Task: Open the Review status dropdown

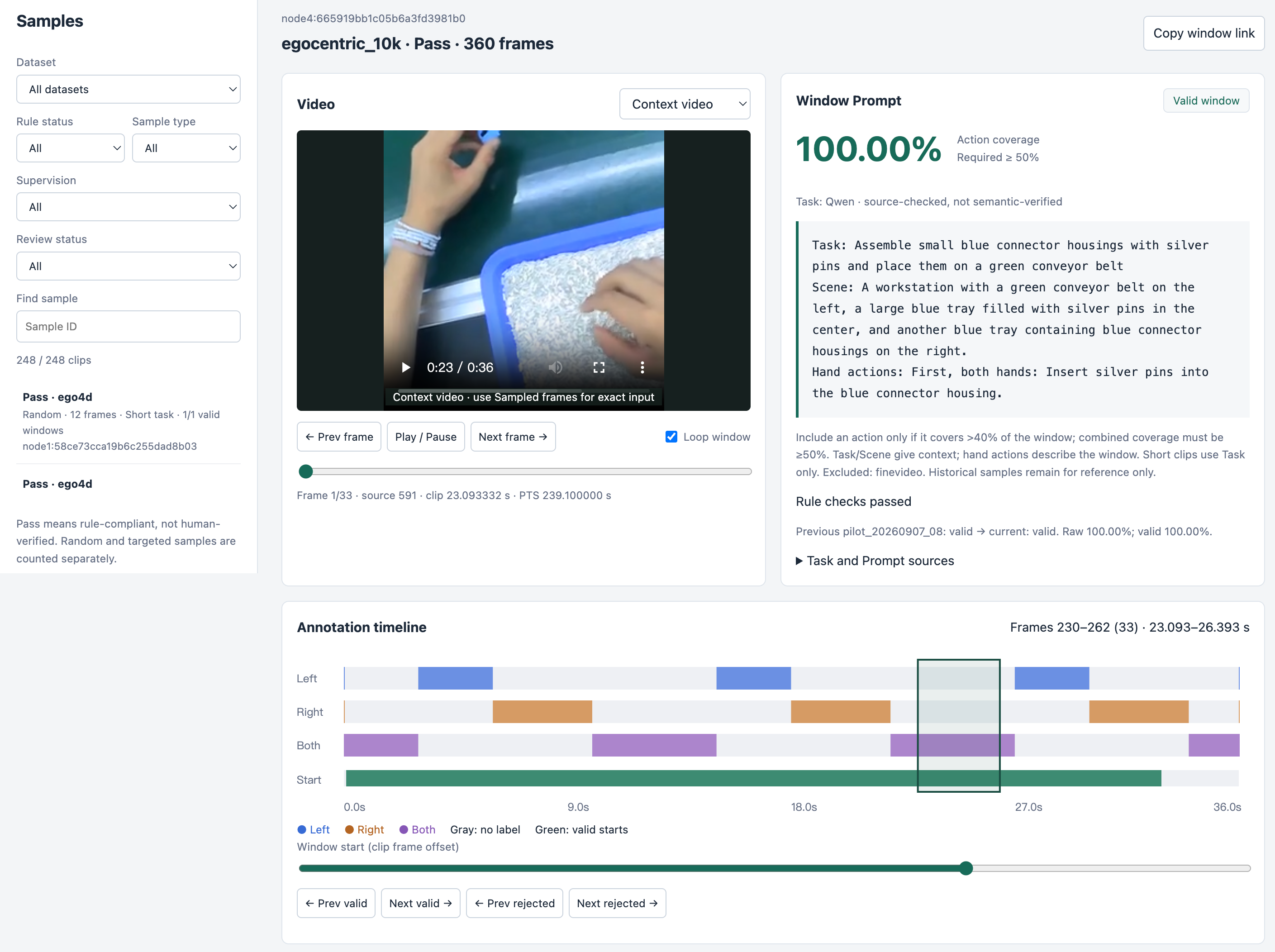Action: pos(128,266)
